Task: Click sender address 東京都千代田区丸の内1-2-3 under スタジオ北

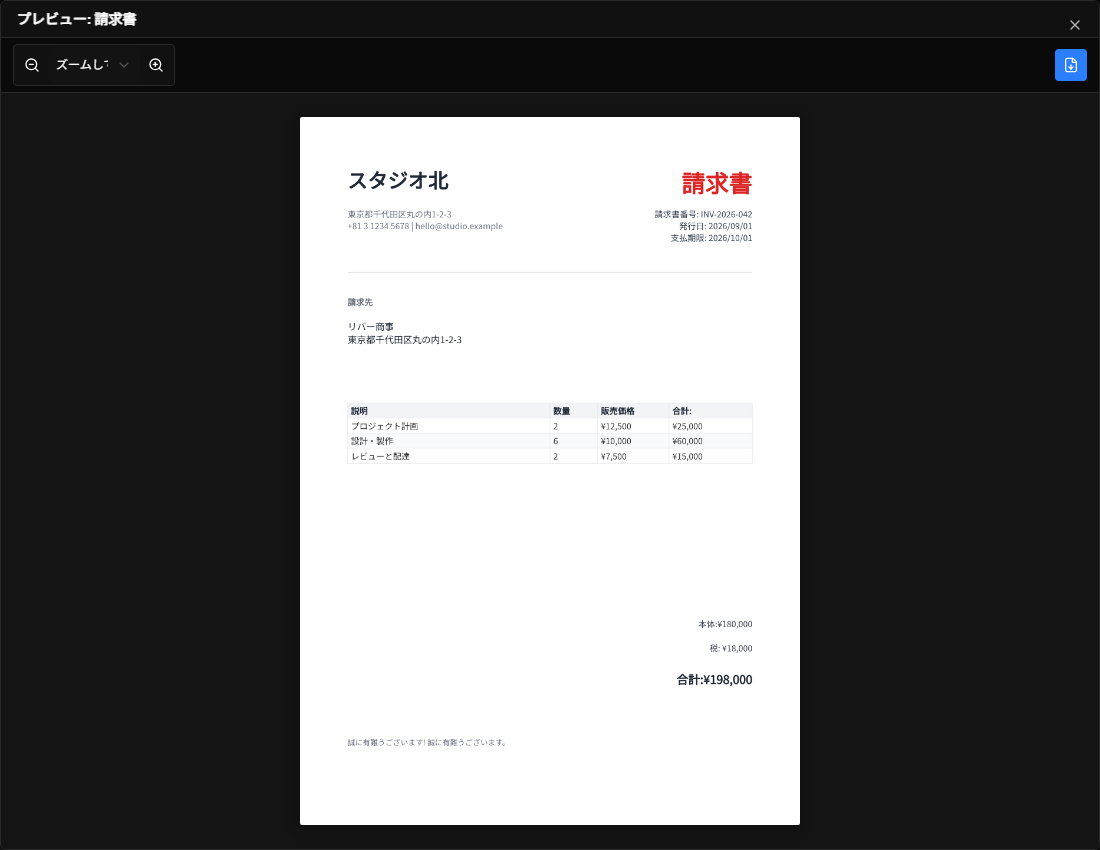Action: click(399, 215)
